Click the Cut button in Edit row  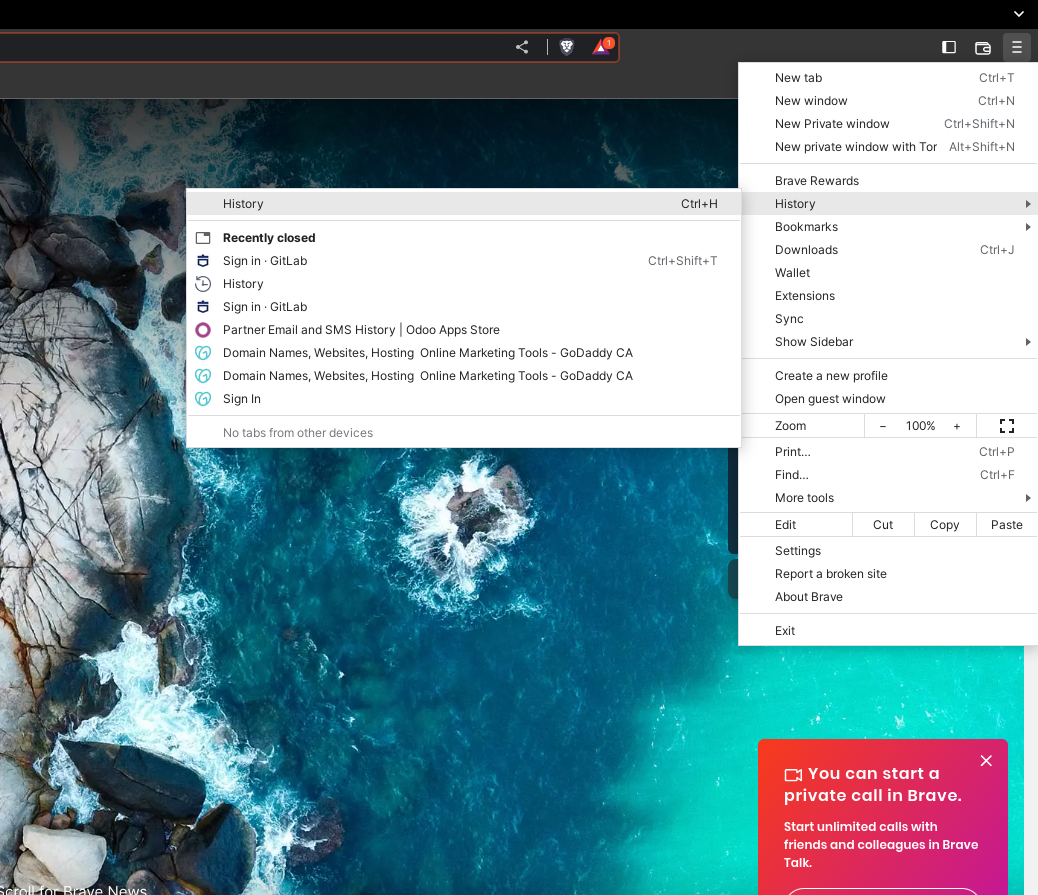tap(882, 524)
